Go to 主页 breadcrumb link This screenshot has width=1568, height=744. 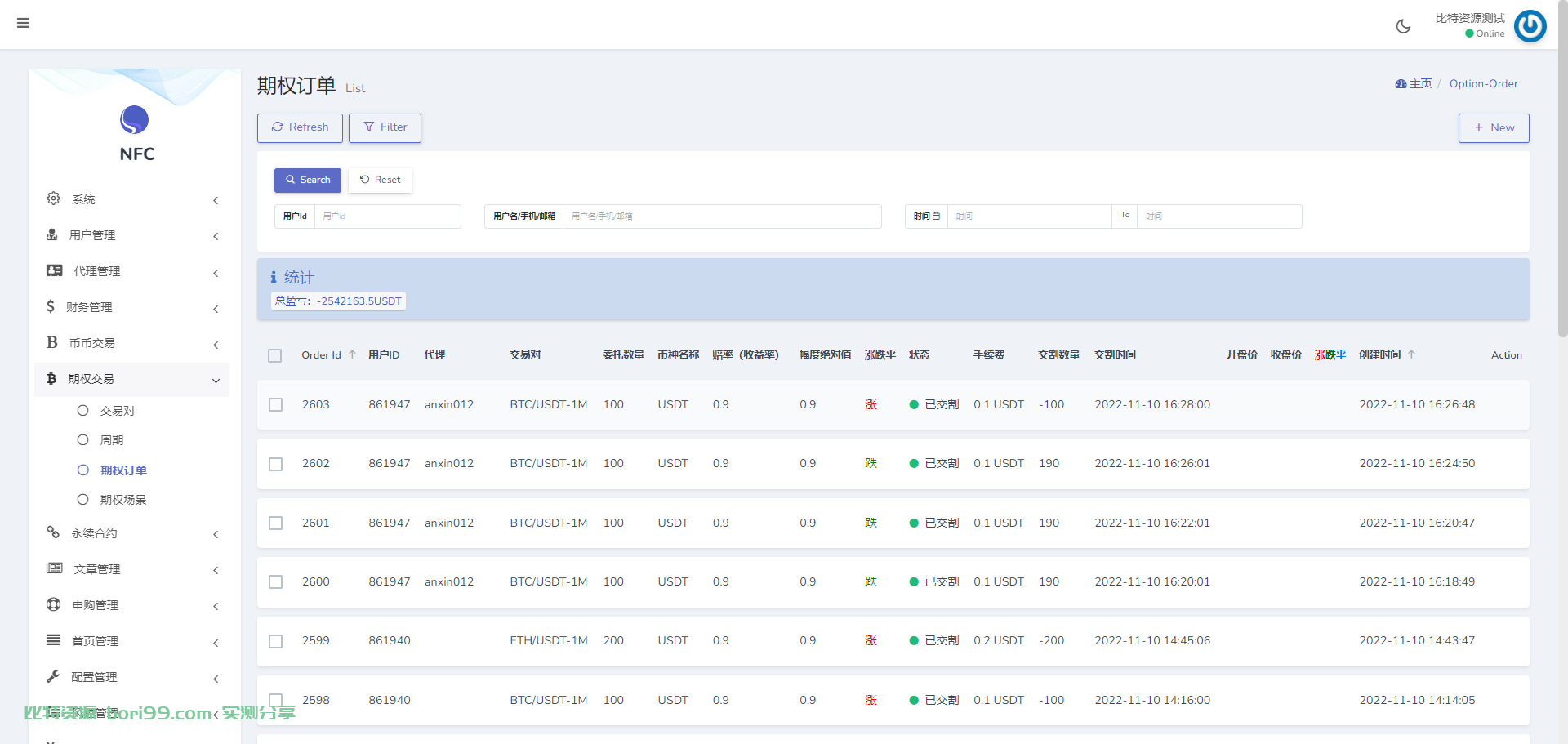pos(1420,83)
